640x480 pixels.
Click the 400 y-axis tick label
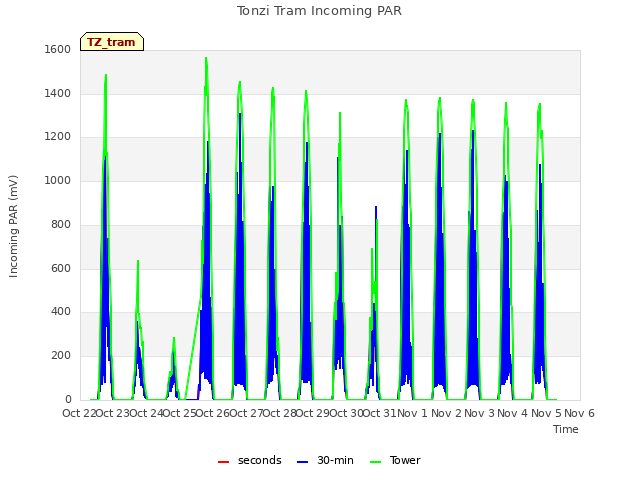pos(61,312)
